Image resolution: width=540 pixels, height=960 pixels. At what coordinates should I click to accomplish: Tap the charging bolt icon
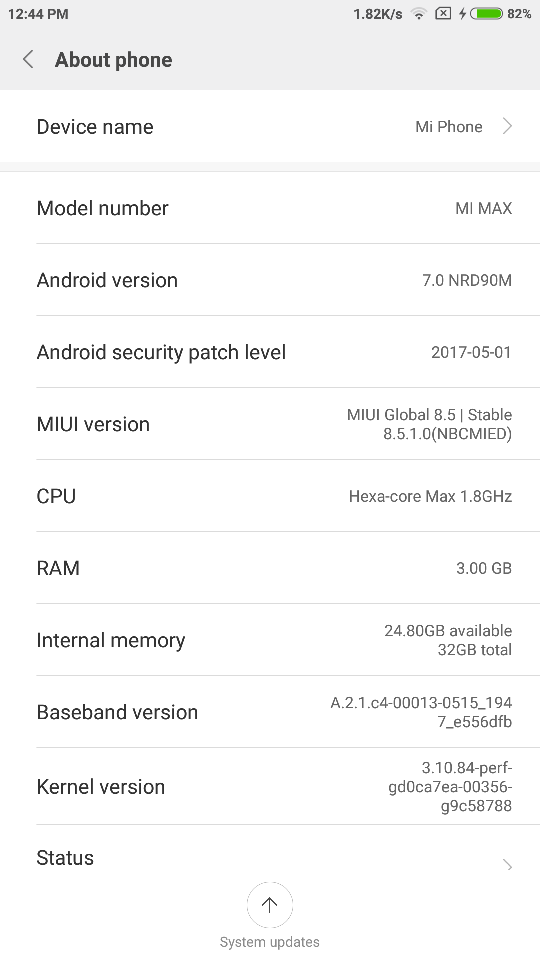(x=462, y=13)
